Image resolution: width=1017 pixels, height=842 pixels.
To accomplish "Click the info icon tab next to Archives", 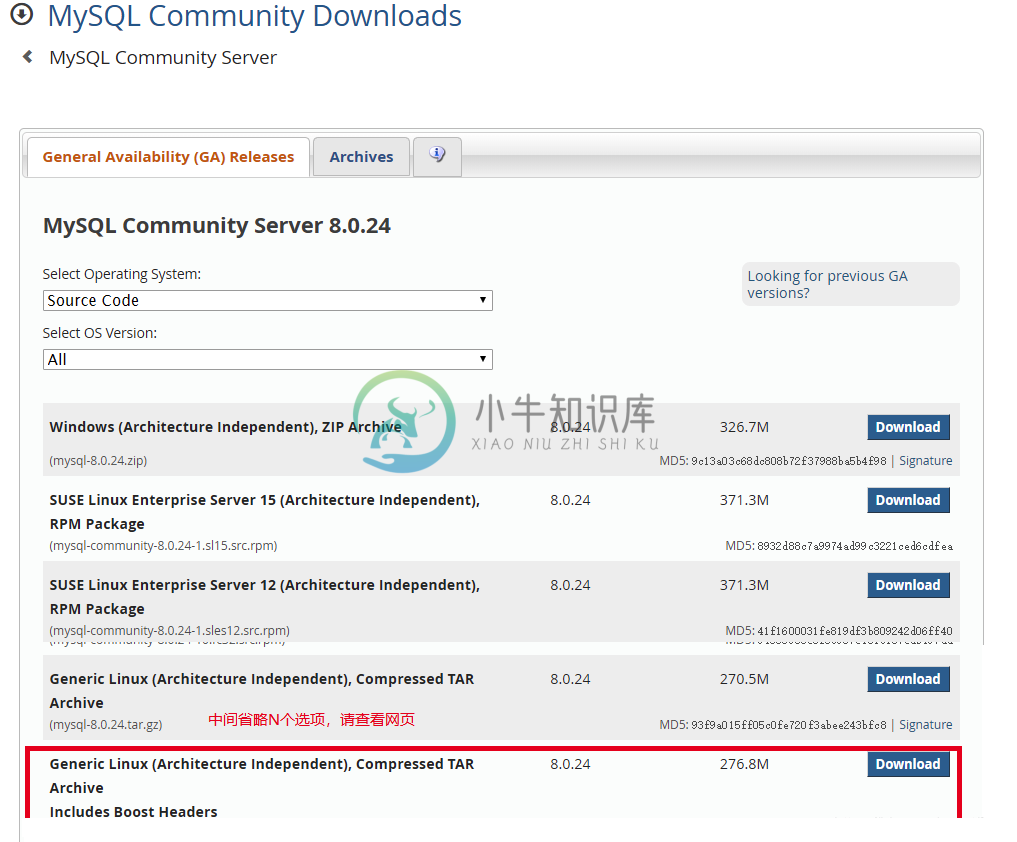I will (437, 155).
